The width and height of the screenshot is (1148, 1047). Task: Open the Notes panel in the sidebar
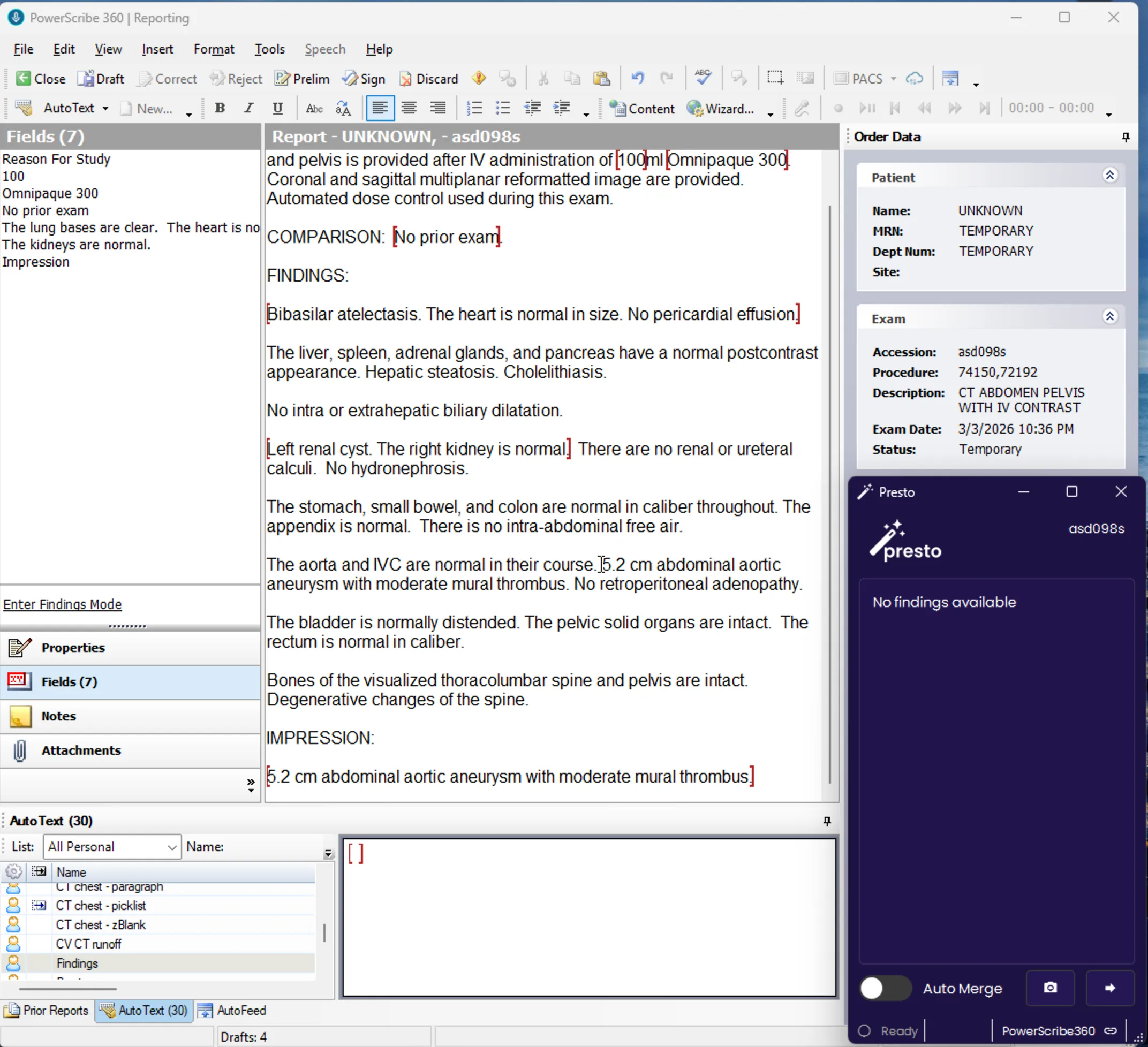pyautogui.click(x=57, y=717)
